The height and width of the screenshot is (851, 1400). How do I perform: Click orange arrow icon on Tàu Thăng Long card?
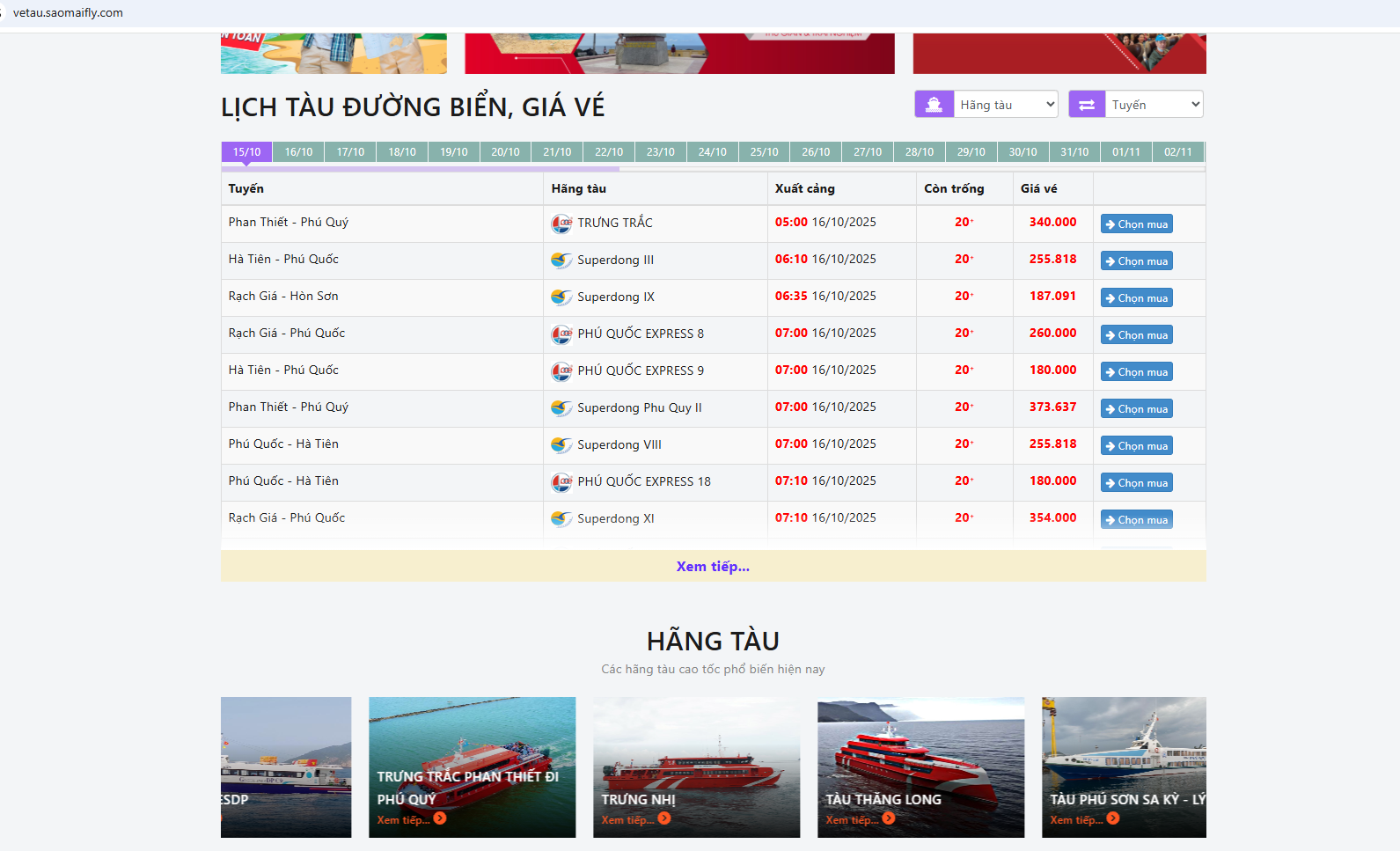click(x=889, y=818)
